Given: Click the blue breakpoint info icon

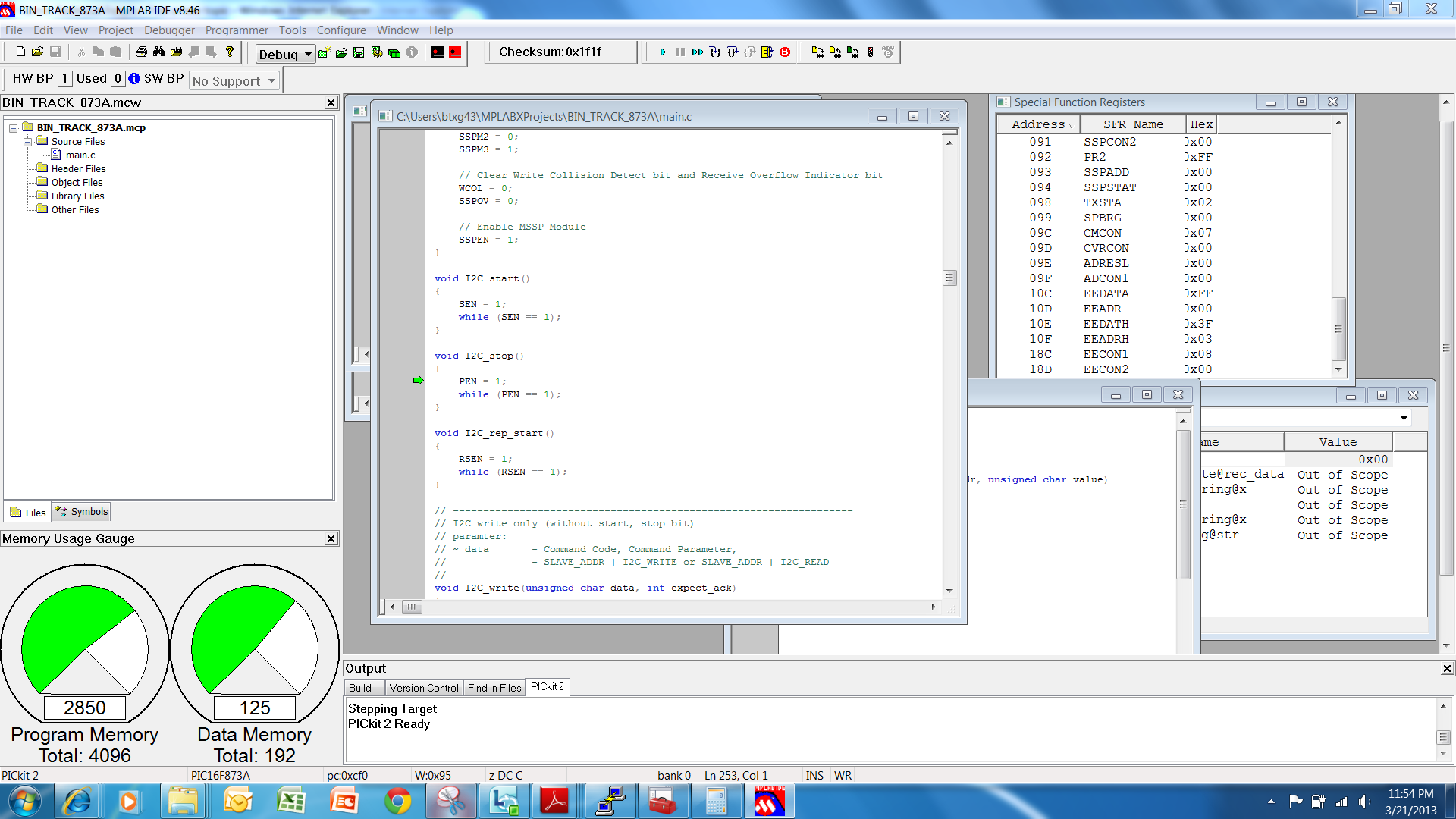Looking at the screenshot, I should [134, 78].
